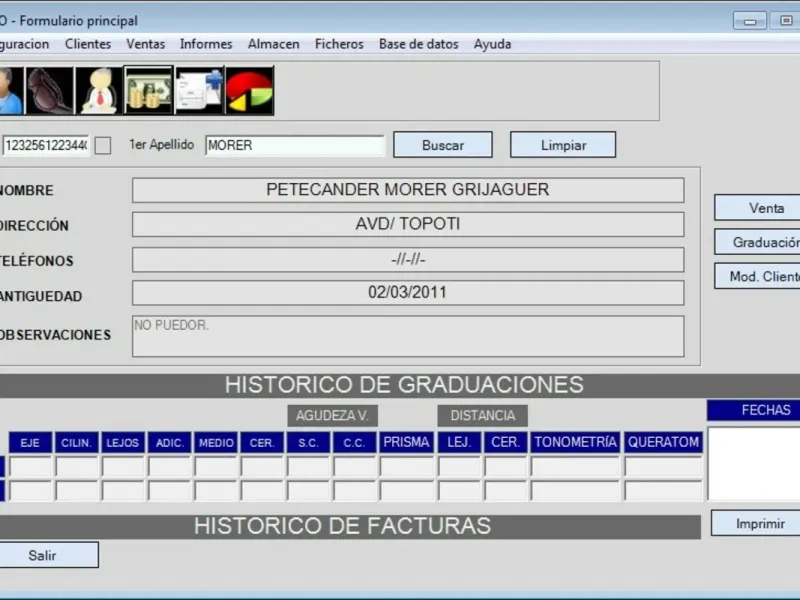Open the employee with tie toolbar icon
Screen dimensions: 800x600
(99, 90)
